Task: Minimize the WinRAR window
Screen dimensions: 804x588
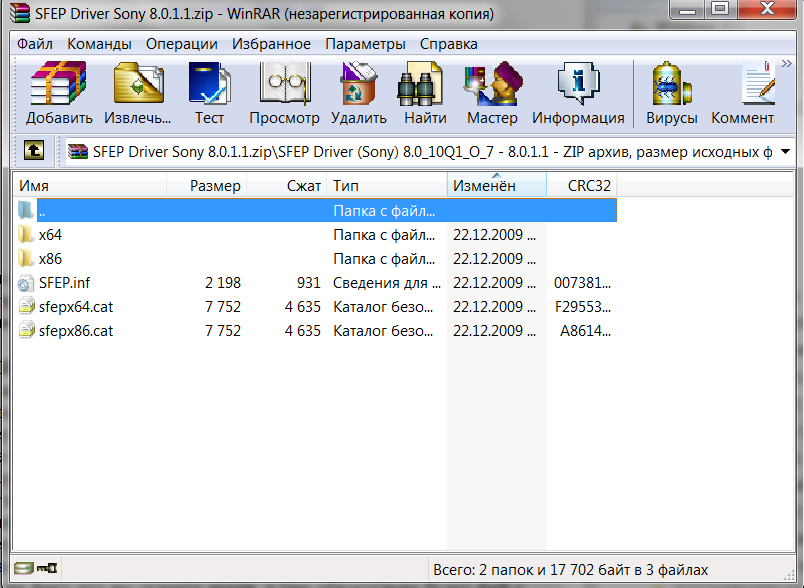Action: point(687,9)
